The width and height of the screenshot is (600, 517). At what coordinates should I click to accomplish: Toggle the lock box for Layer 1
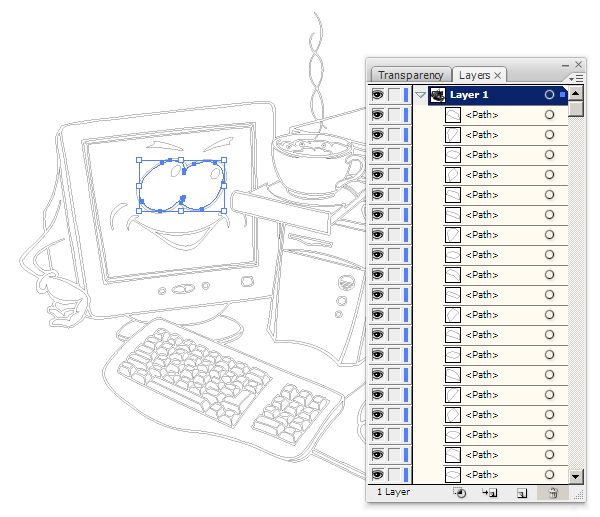click(394, 95)
